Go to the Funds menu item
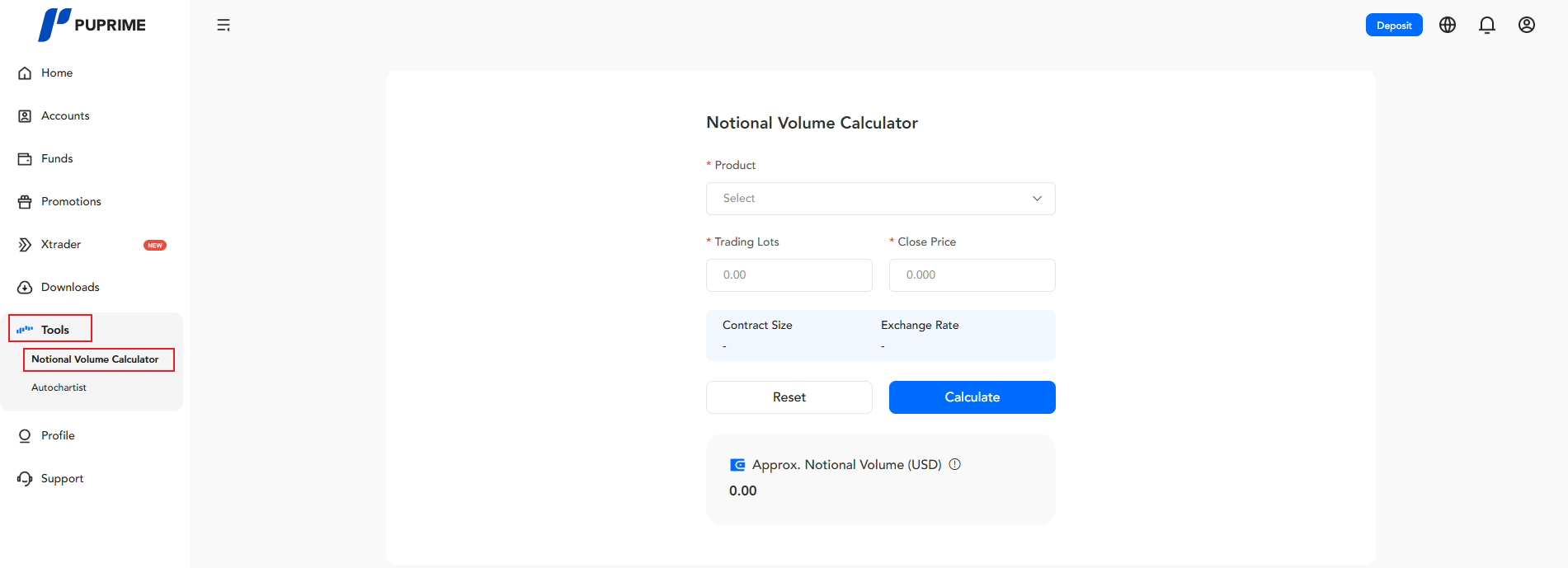This screenshot has height=568, width=1568. coord(57,159)
